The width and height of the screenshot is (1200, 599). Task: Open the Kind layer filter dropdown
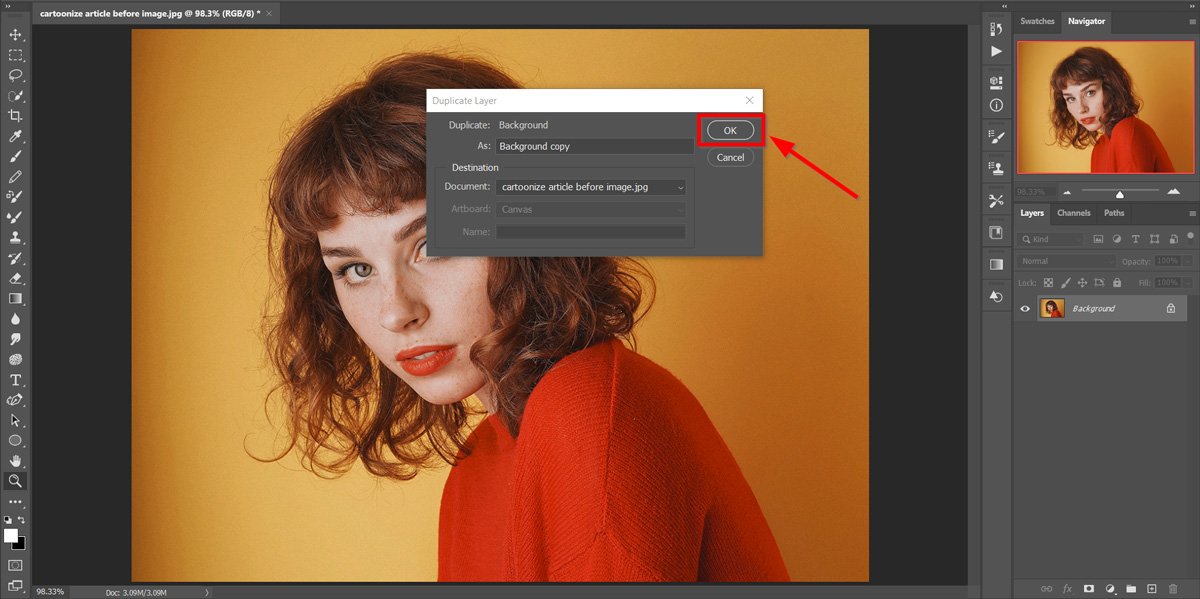pos(1052,239)
